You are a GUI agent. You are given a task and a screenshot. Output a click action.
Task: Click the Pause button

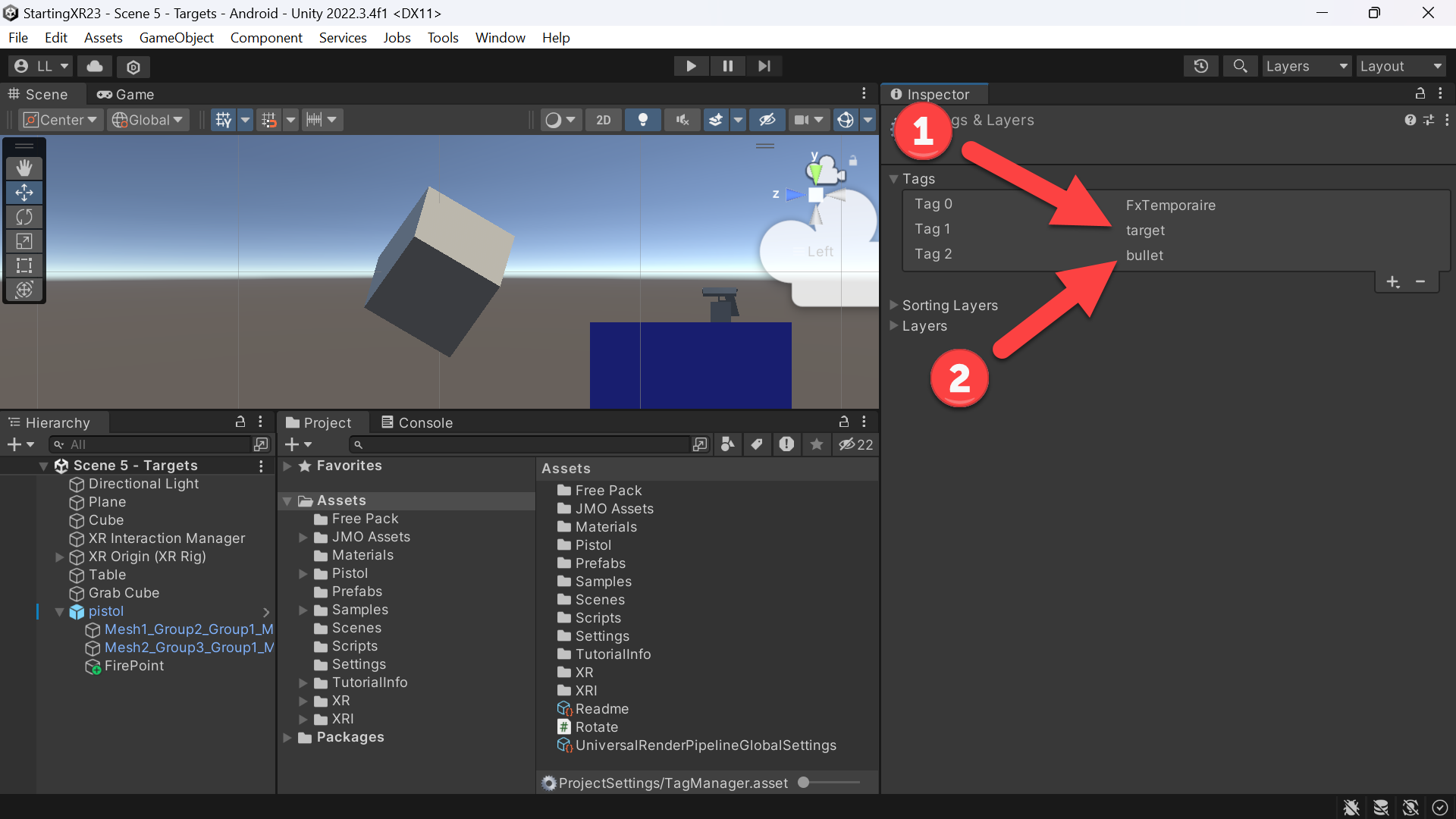(x=727, y=66)
